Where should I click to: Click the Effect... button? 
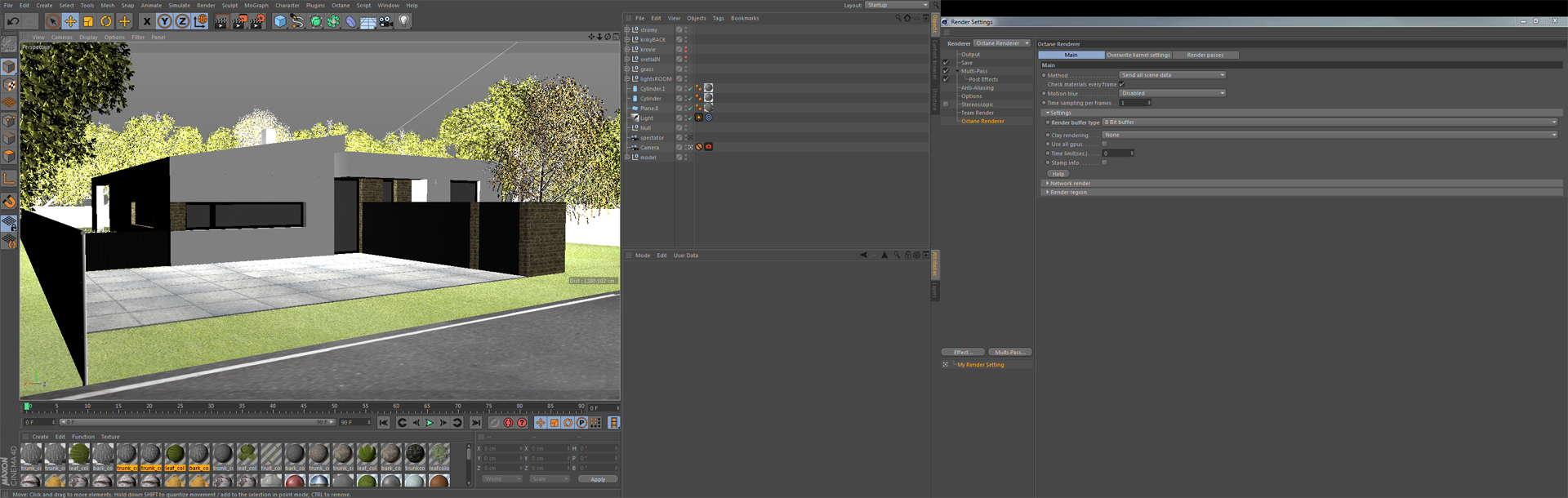pyautogui.click(x=963, y=353)
